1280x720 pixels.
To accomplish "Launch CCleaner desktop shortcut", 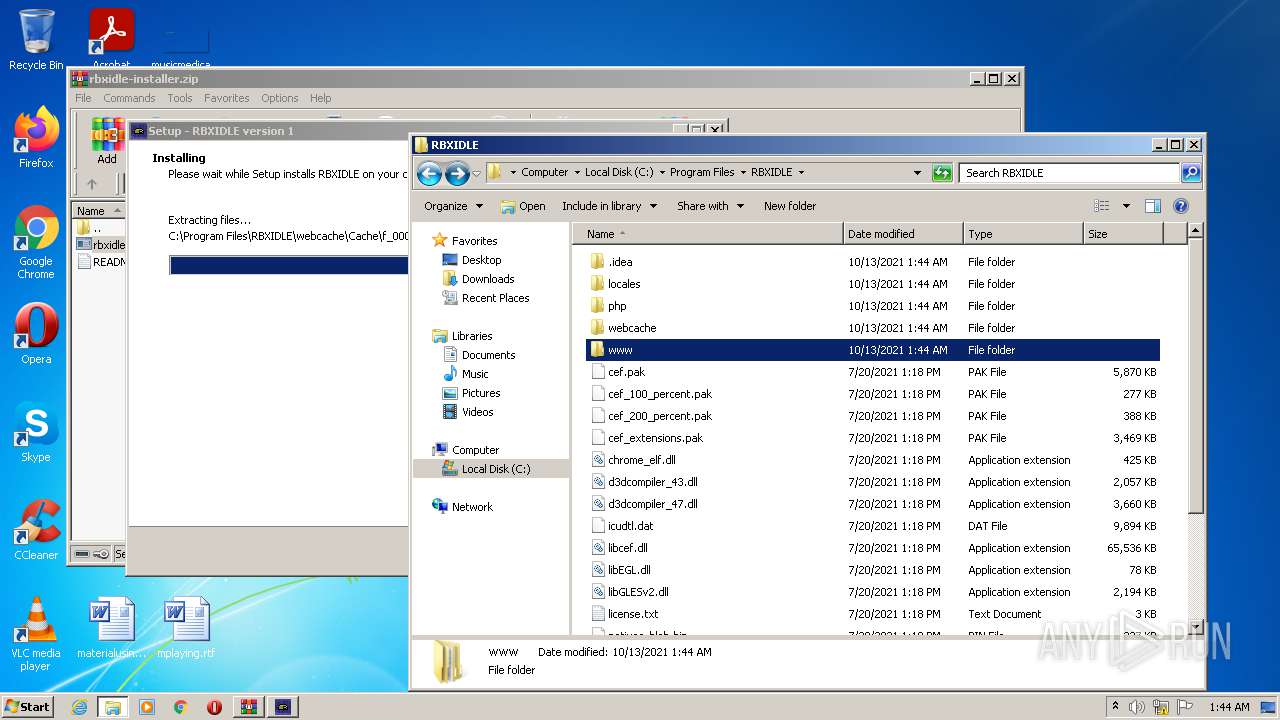I will (36, 530).
